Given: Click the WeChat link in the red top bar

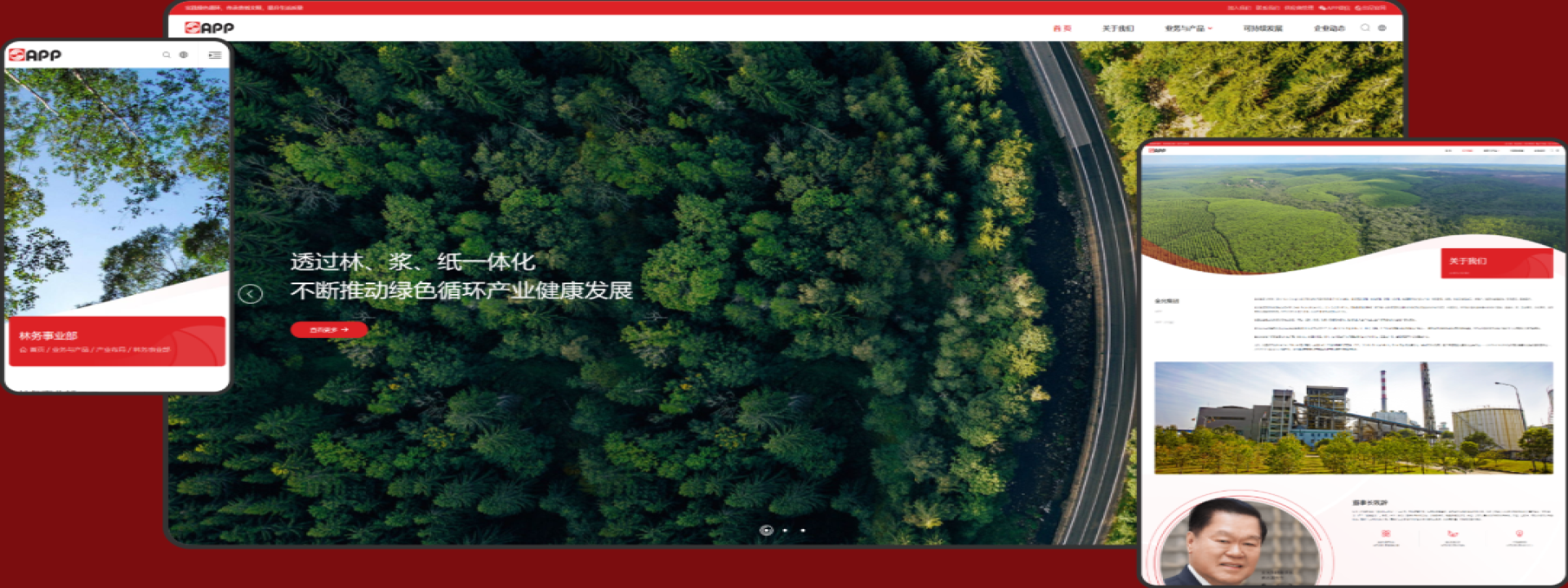Looking at the screenshot, I should [1334, 7].
